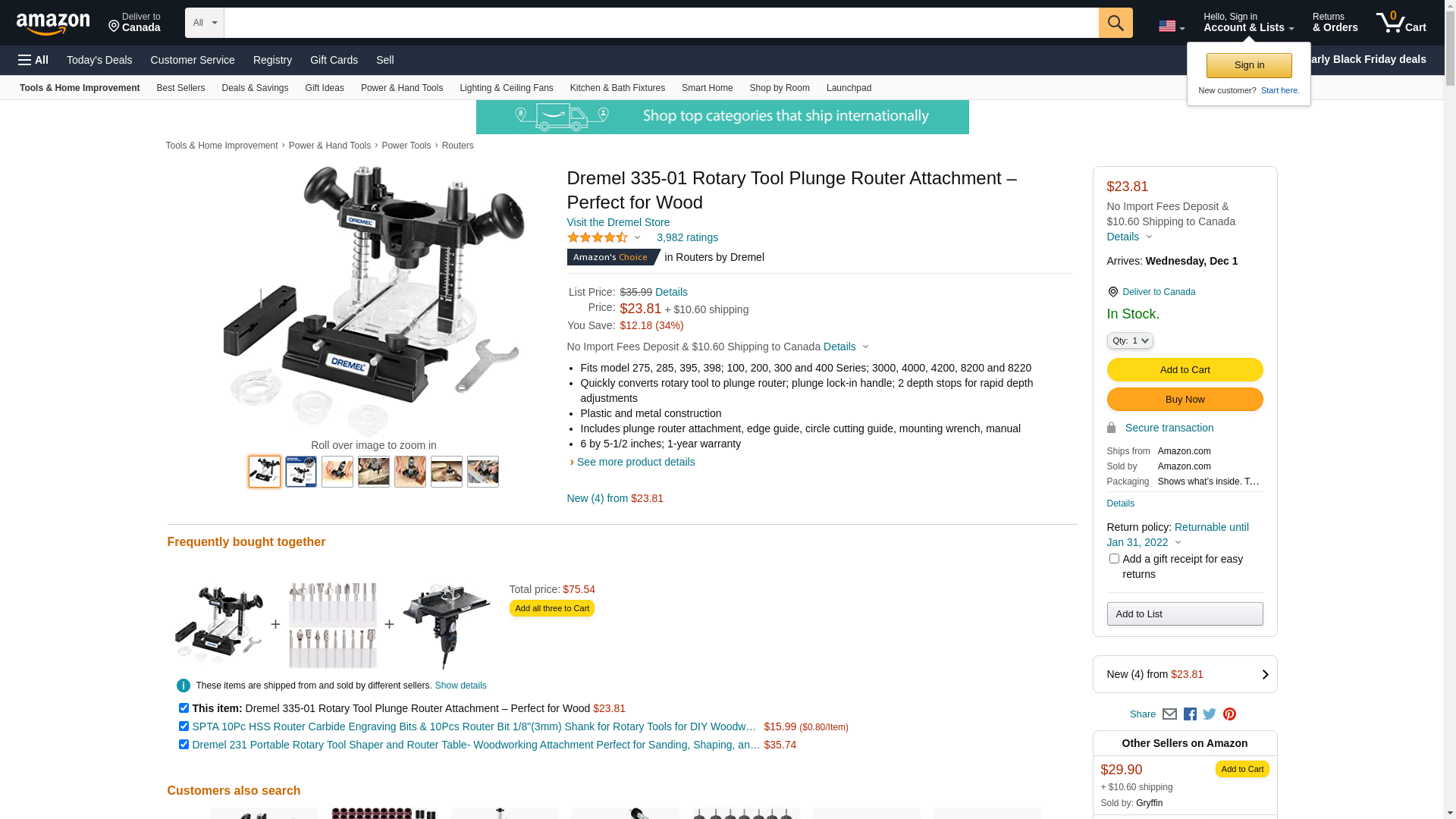Click into the Amazon search field
1456x819 pixels.
(661, 23)
